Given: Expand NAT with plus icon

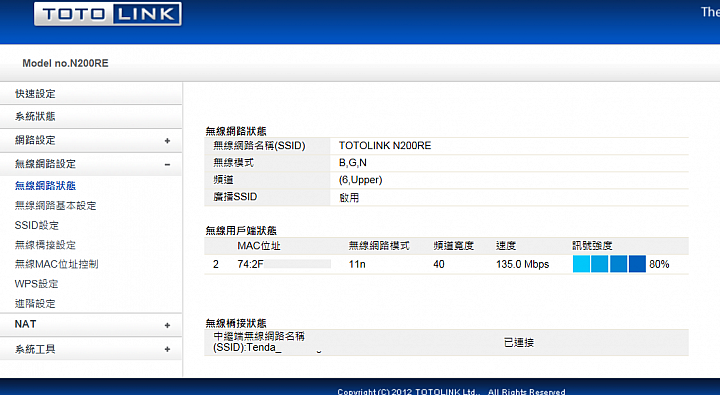Looking at the screenshot, I should [x=167, y=325].
